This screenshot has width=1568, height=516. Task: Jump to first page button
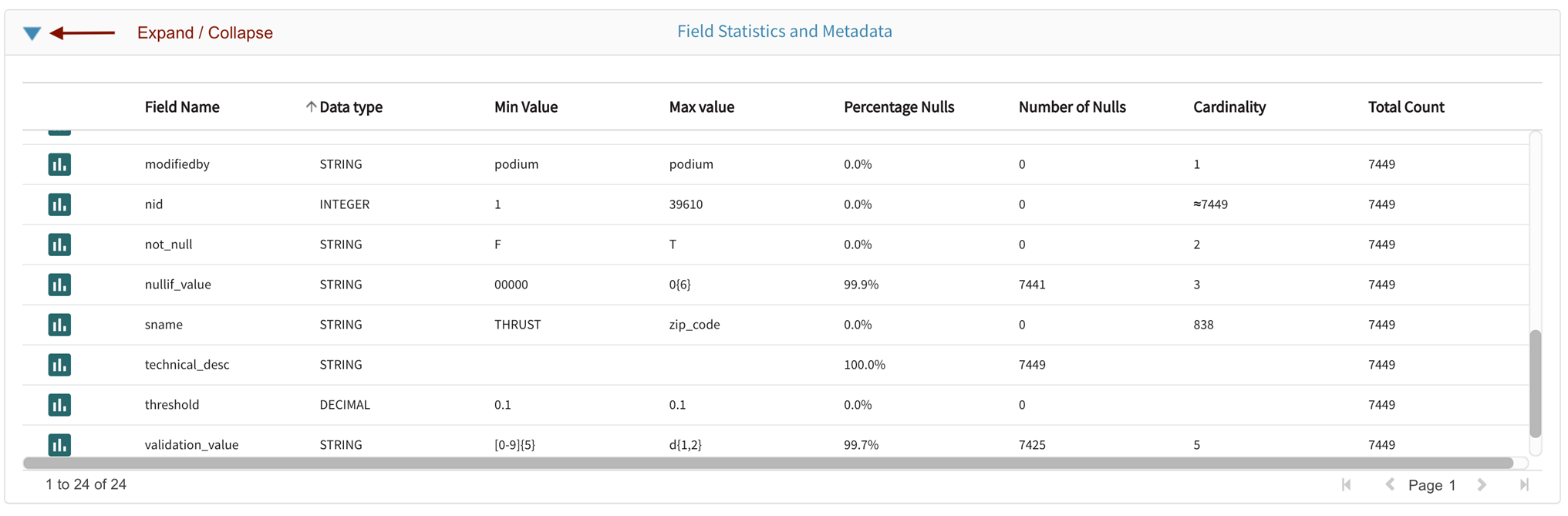click(x=1347, y=485)
